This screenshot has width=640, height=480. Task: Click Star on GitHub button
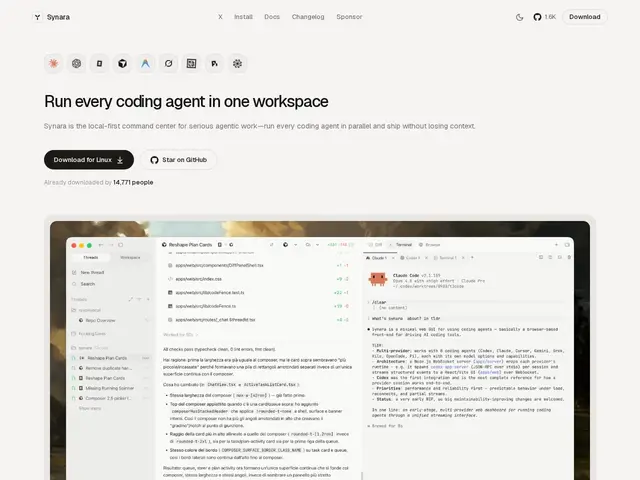178,160
